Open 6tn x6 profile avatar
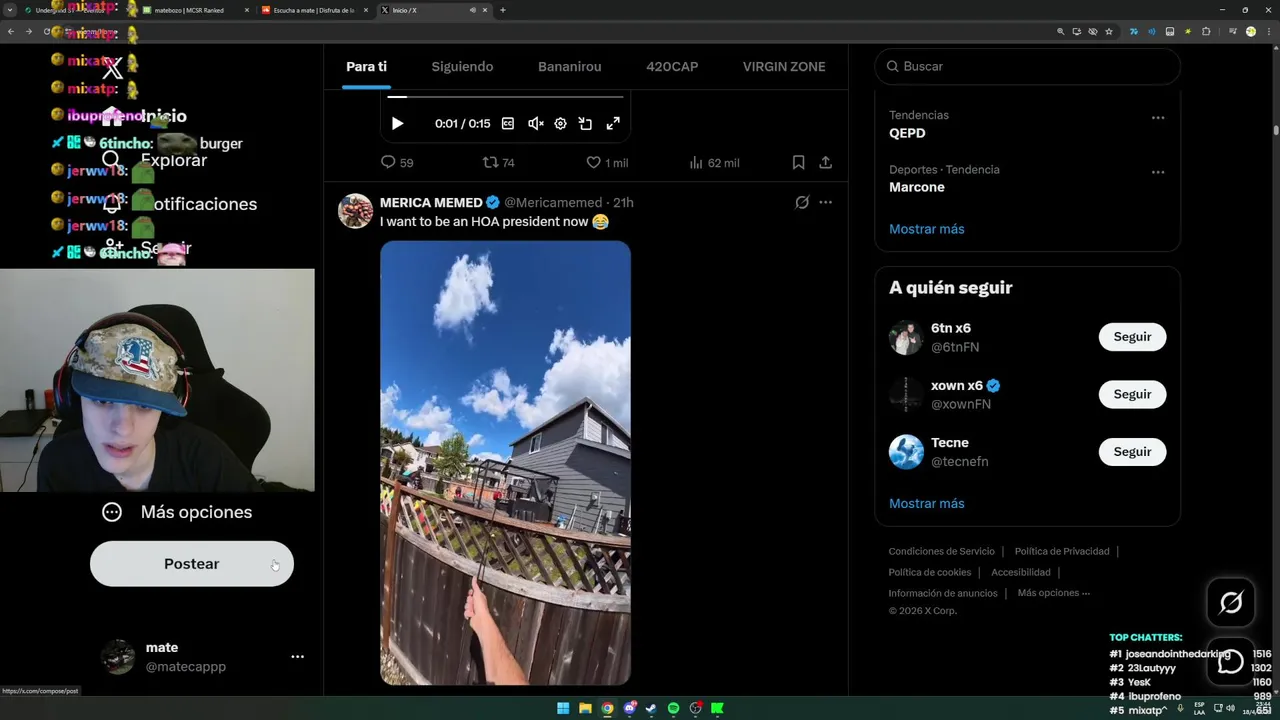Image resolution: width=1280 pixels, height=720 pixels. (906, 337)
